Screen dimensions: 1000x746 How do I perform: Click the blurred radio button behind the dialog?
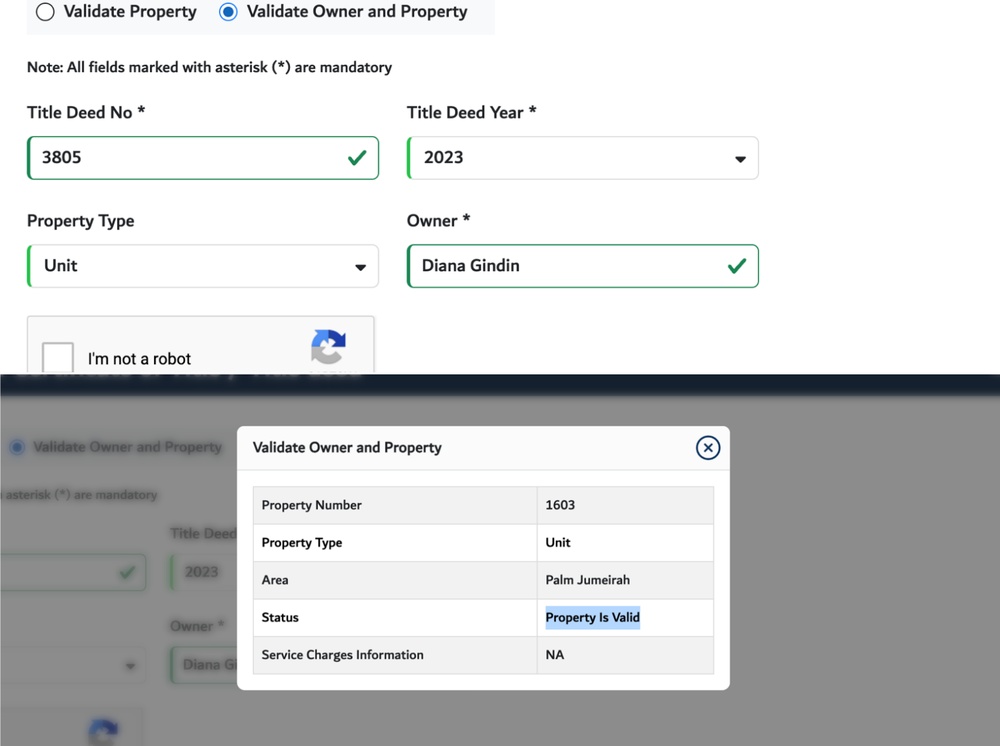(17, 447)
